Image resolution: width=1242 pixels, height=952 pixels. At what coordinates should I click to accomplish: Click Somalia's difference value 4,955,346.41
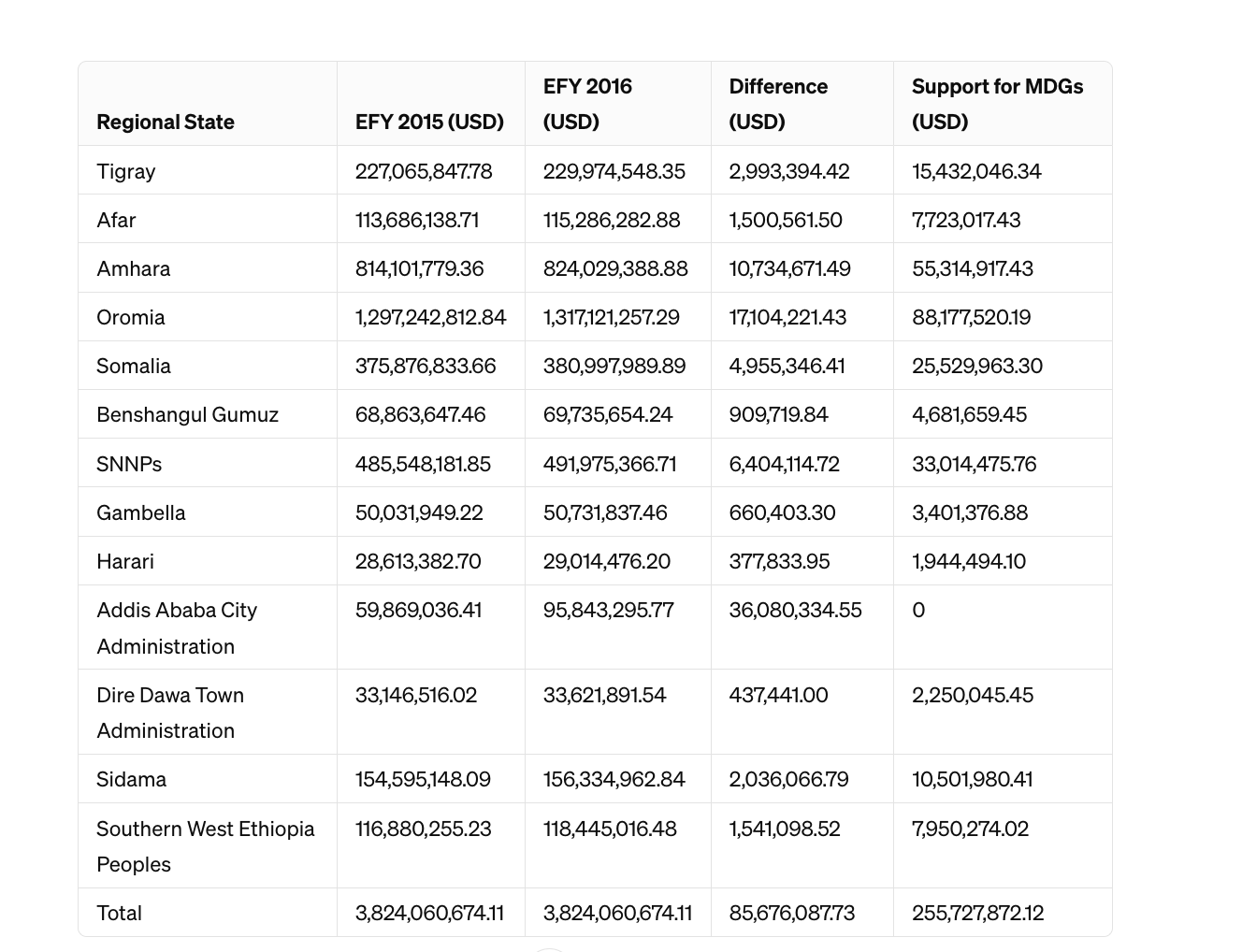(787, 366)
